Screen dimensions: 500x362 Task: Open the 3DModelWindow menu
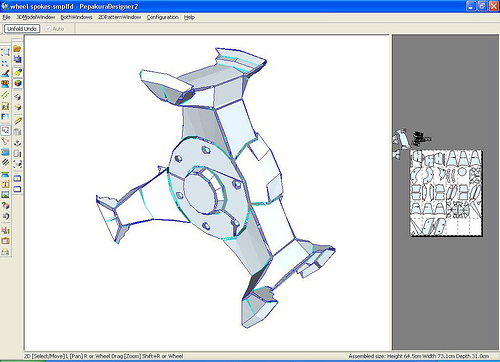tap(36, 17)
